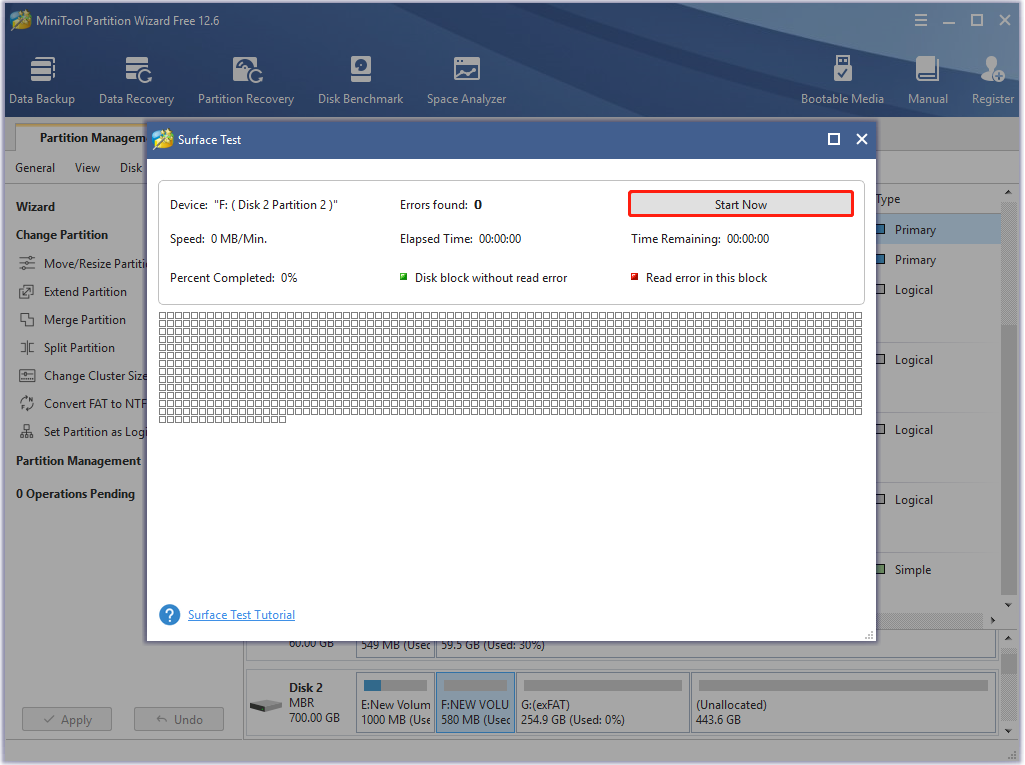The height and width of the screenshot is (765, 1025).
Task: Click the Register icon
Action: 992,69
